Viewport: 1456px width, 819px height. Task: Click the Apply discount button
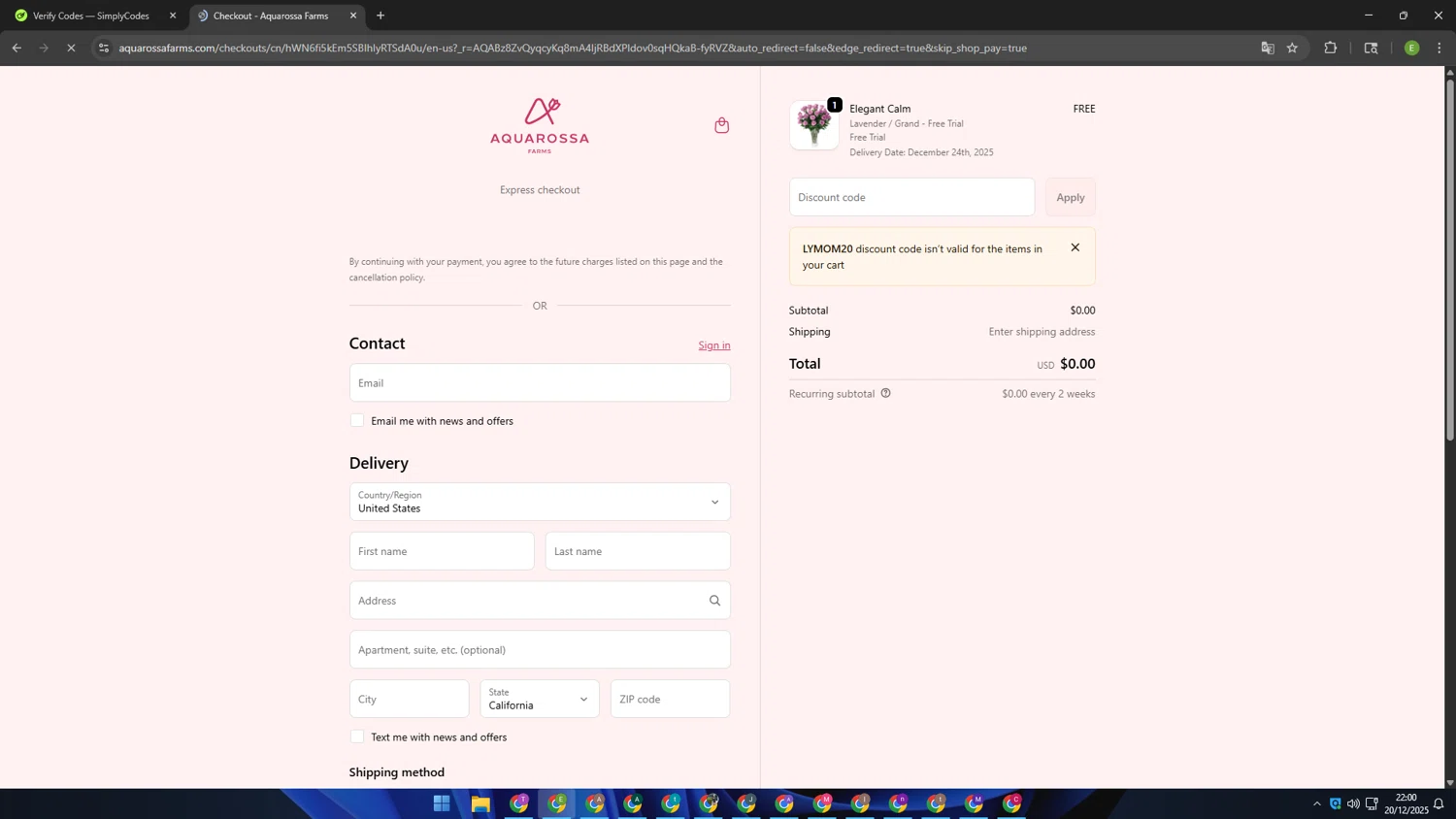(x=1071, y=197)
